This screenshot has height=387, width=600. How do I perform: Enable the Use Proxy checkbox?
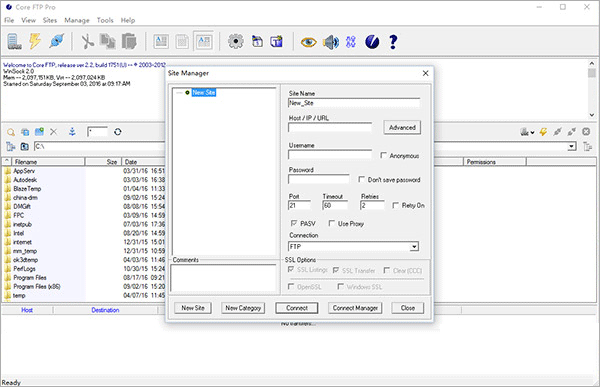click(332, 223)
